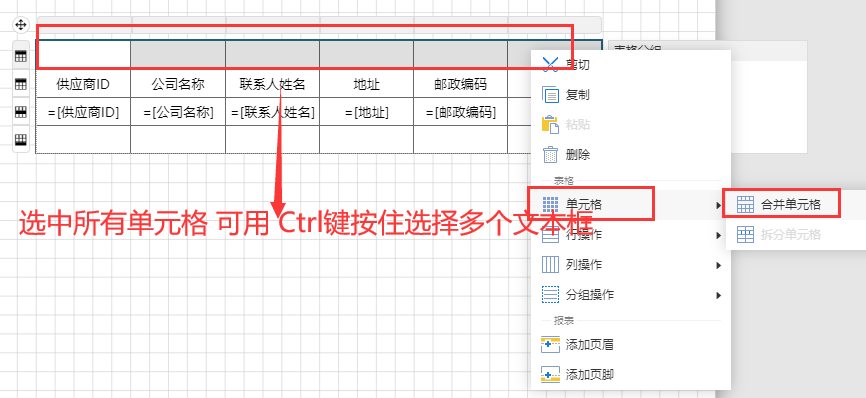Expand the 分组操作 submenu arrow

click(719, 295)
